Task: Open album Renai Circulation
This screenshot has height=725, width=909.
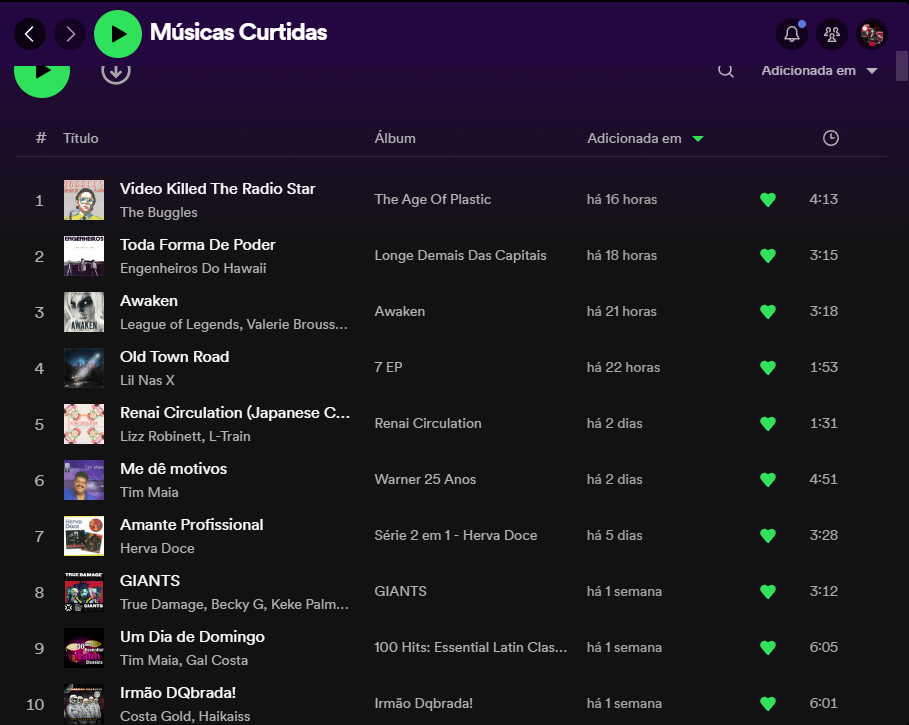Action: (x=428, y=424)
